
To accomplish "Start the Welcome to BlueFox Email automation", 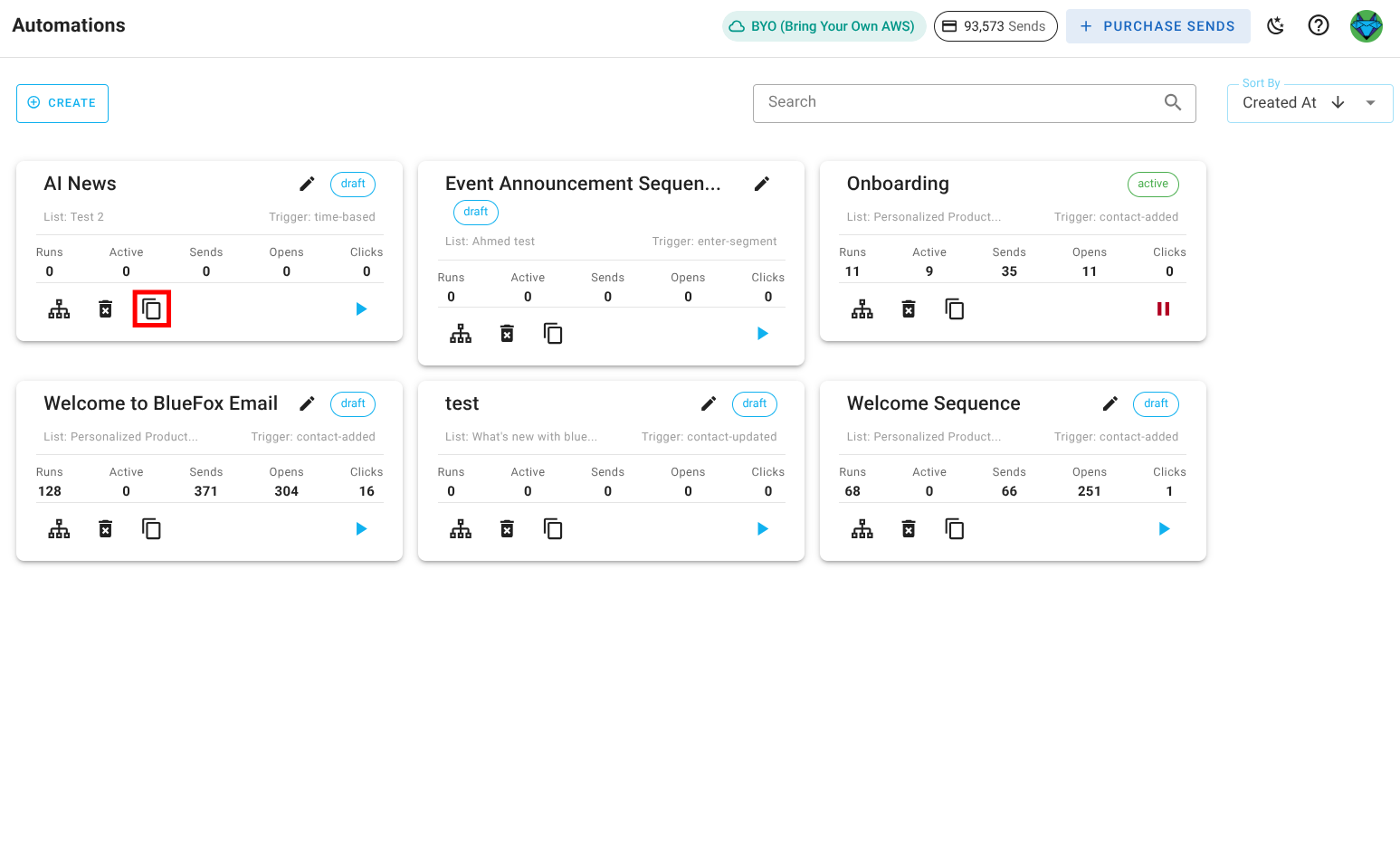I will tap(361, 529).
